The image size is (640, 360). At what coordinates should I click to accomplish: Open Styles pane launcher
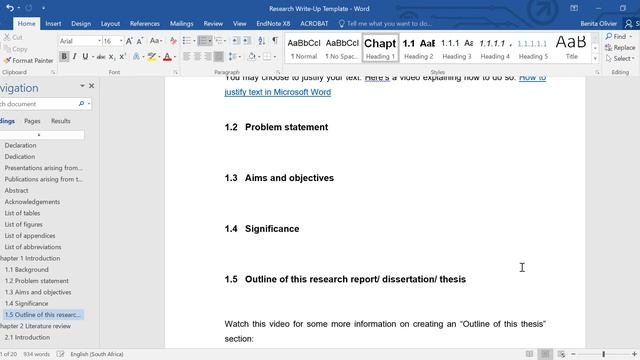[597, 72]
